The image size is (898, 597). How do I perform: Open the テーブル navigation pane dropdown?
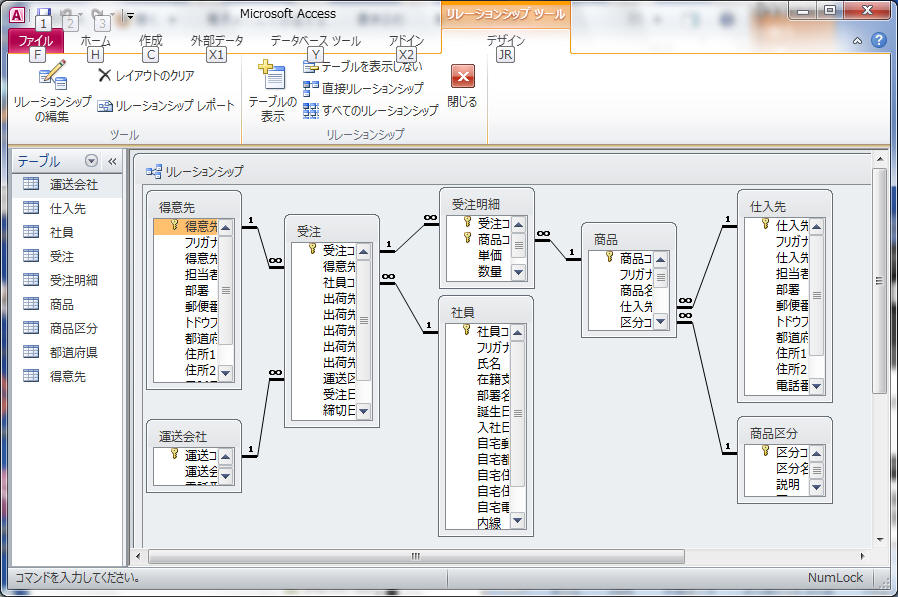pos(91,161)
